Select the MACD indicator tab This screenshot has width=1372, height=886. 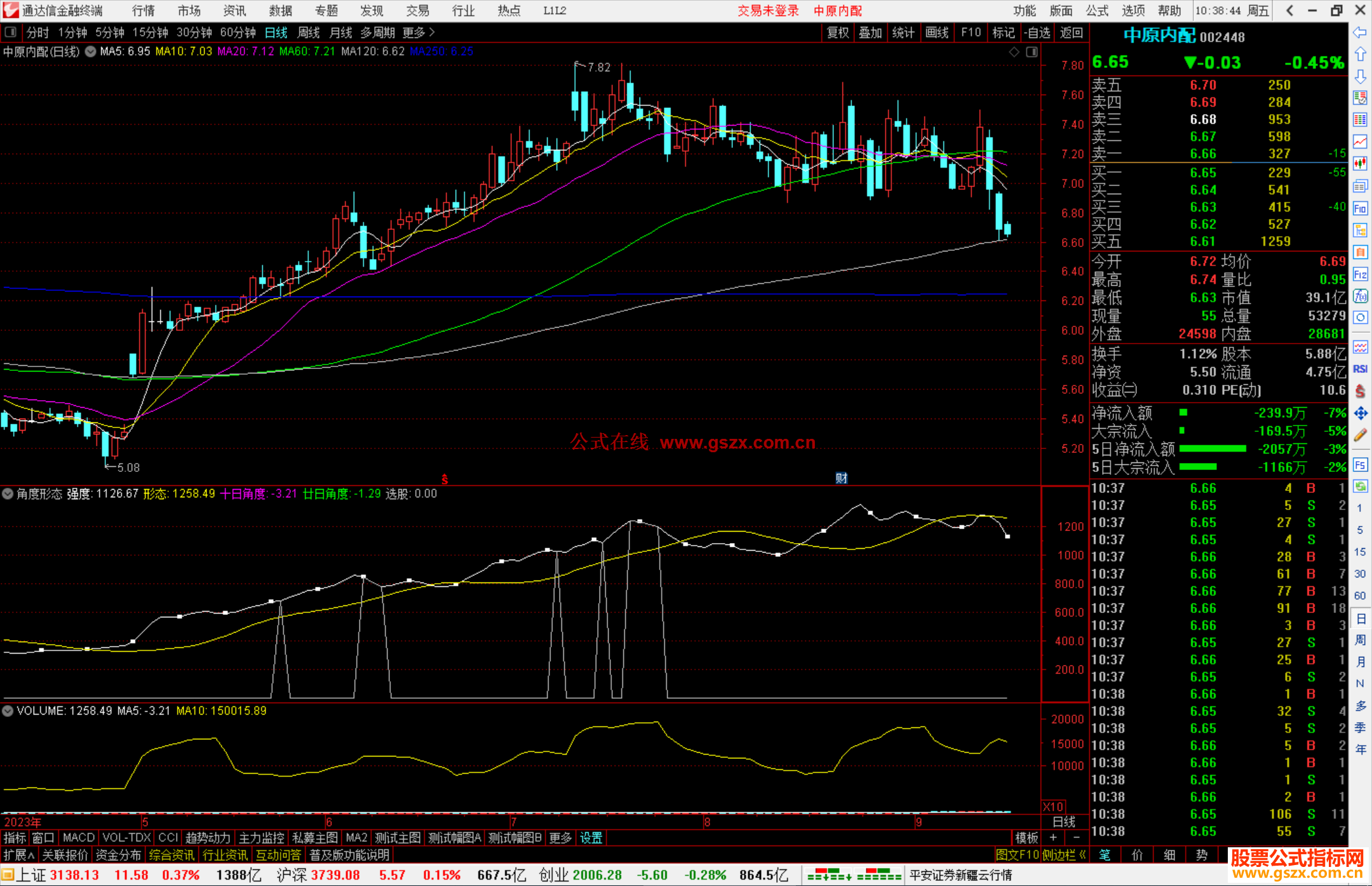click(78, 838)
